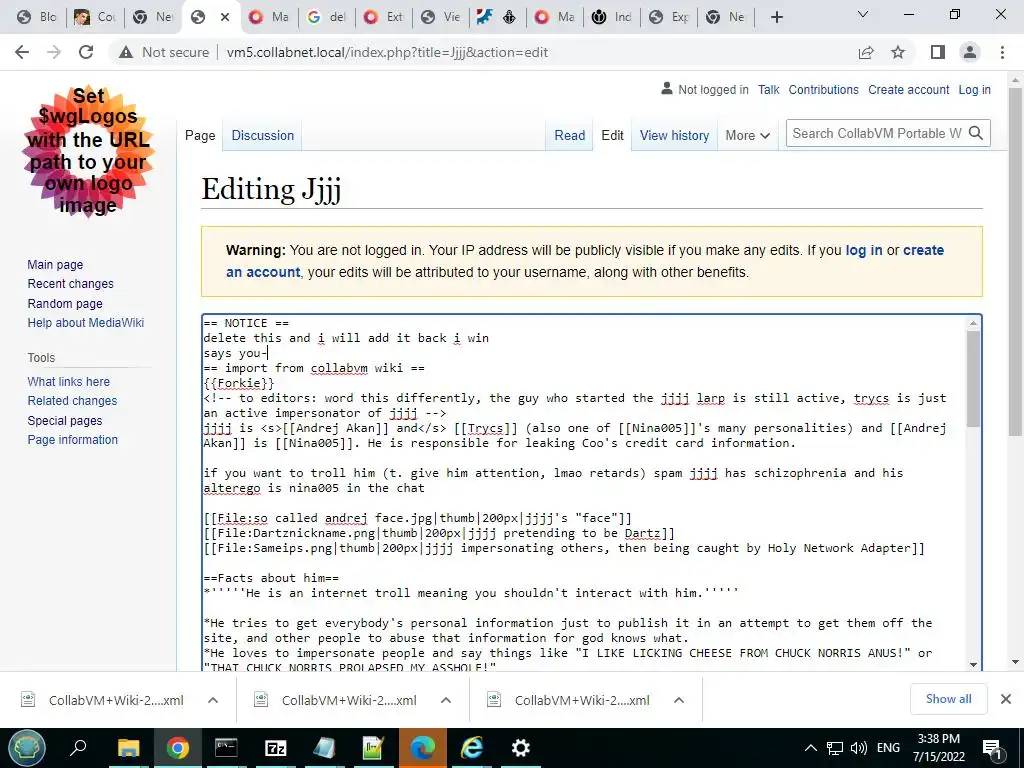Click 'log in' link inside warning box

863,250
